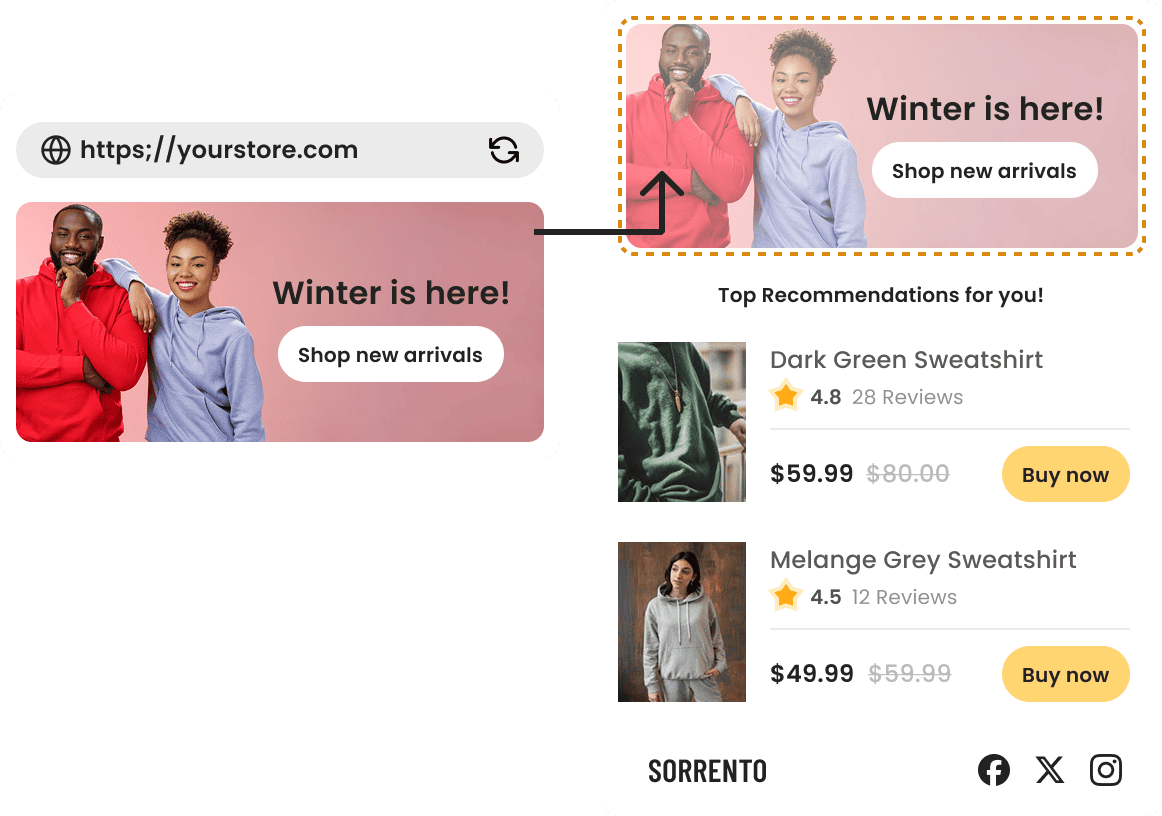Click the star icon beside 4.8 rating
Image resolution: width=1162 pixels, height=816 pixels.
coord(786,396)
